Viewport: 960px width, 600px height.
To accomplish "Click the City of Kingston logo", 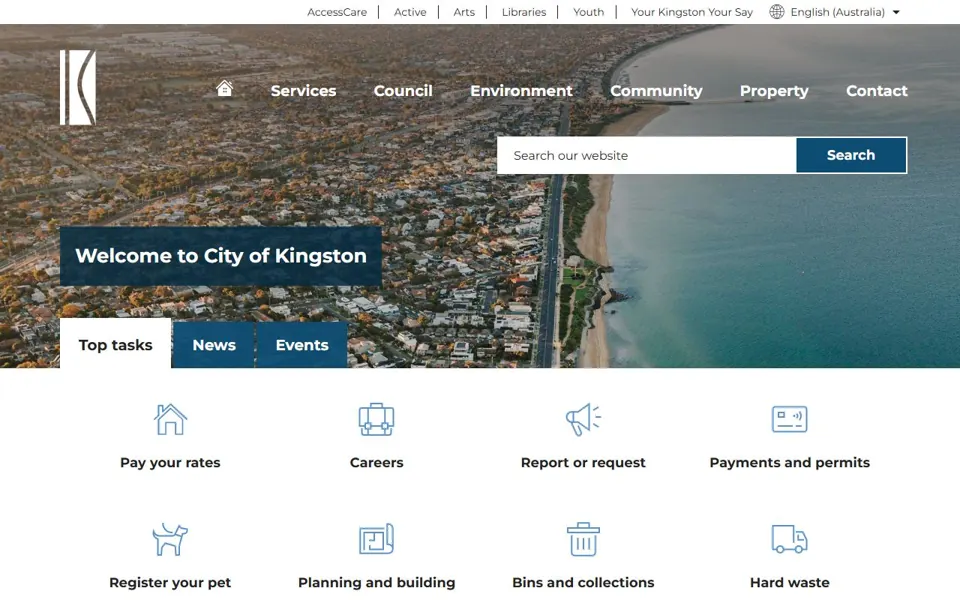I will [x=78, y=88].
